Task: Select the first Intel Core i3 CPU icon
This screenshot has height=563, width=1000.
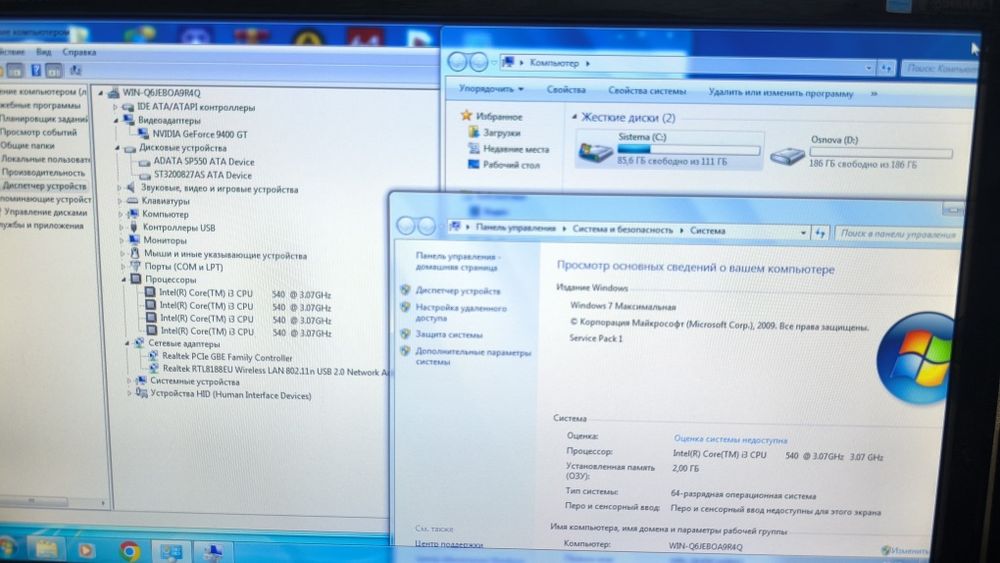Action: [x=151, y=293]
